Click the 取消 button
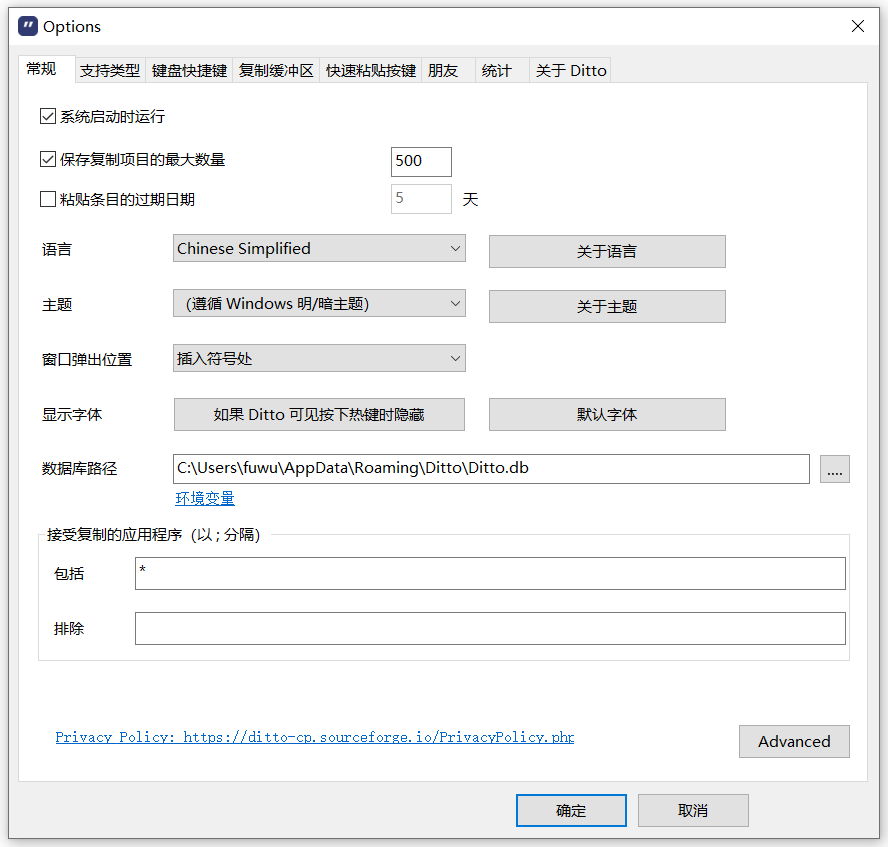 coord(693,810)
